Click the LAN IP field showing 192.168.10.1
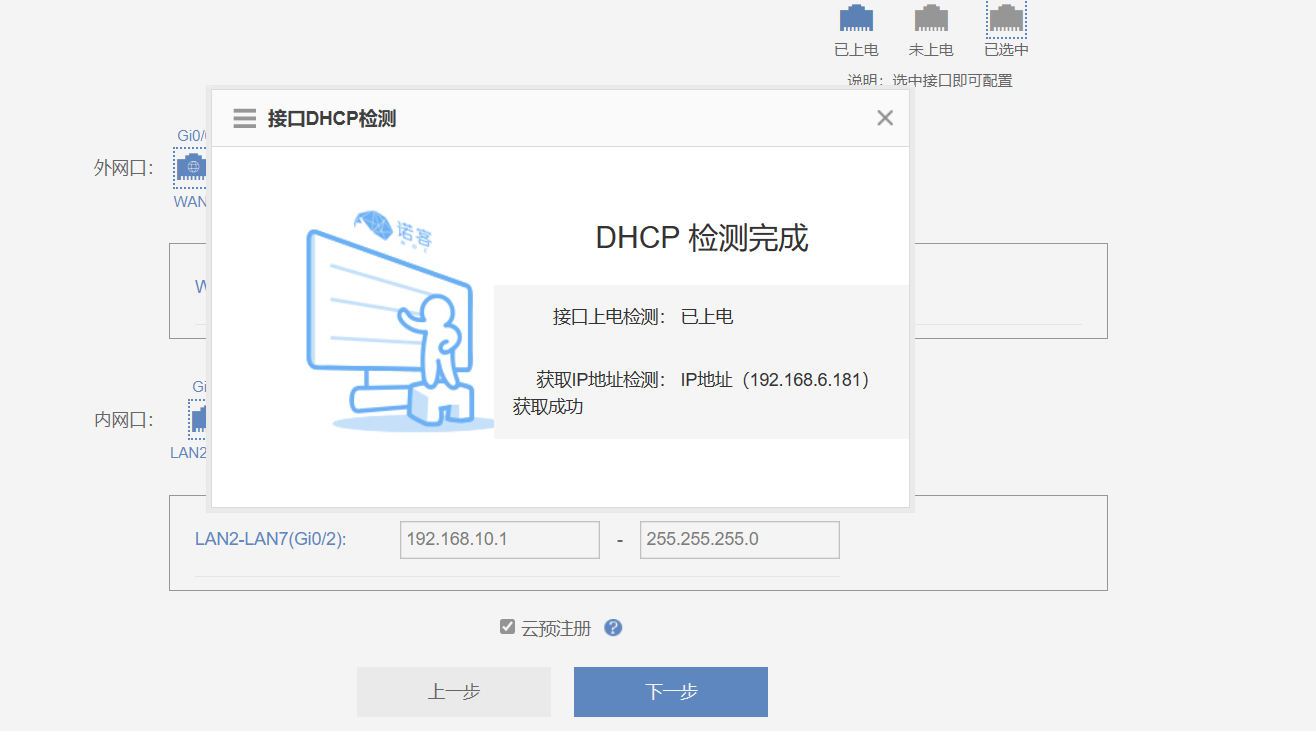The width and height of the screenshot is (1316, 731). coord(499,539)
